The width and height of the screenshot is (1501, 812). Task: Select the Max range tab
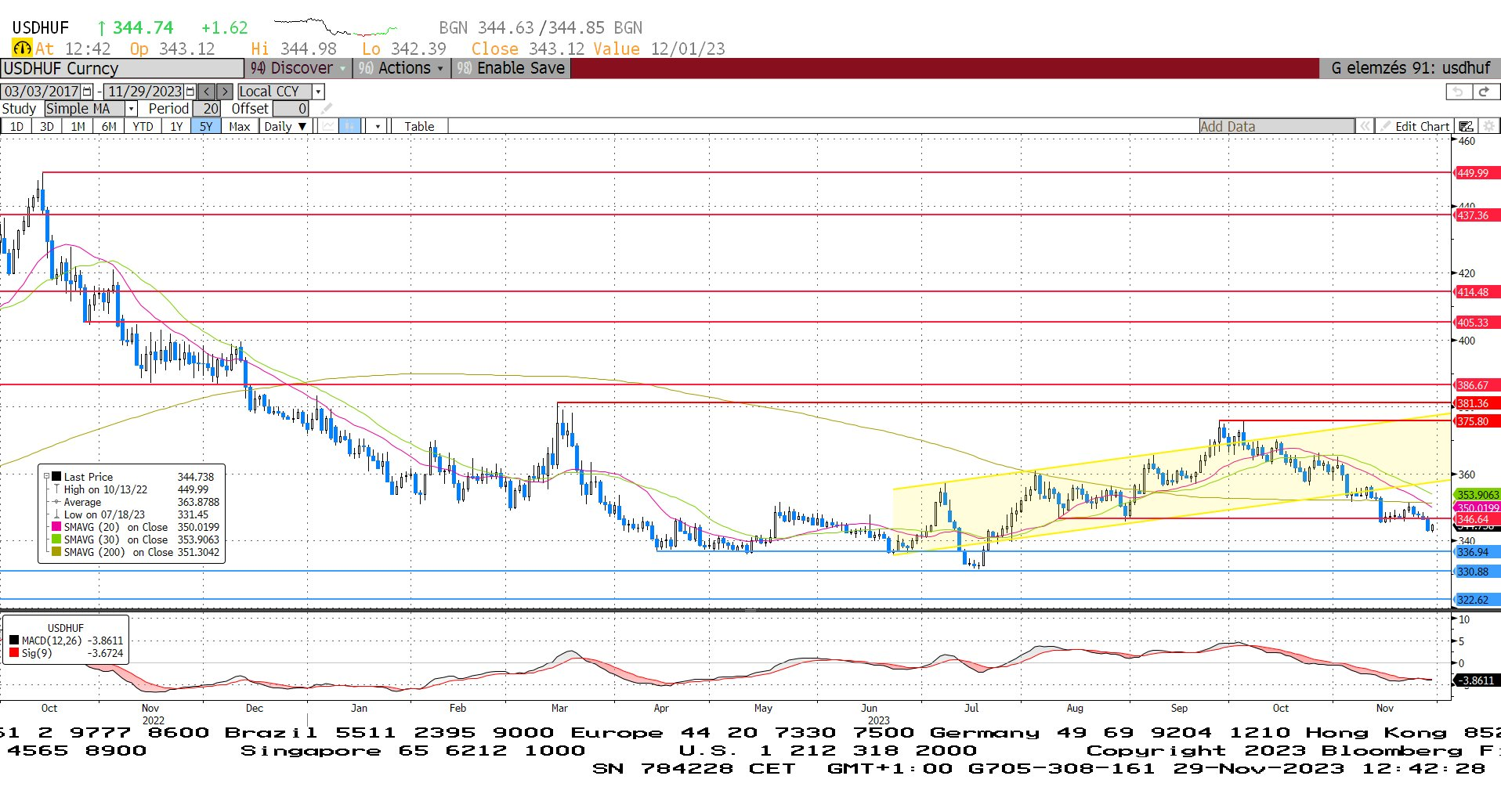click(240, 126)
